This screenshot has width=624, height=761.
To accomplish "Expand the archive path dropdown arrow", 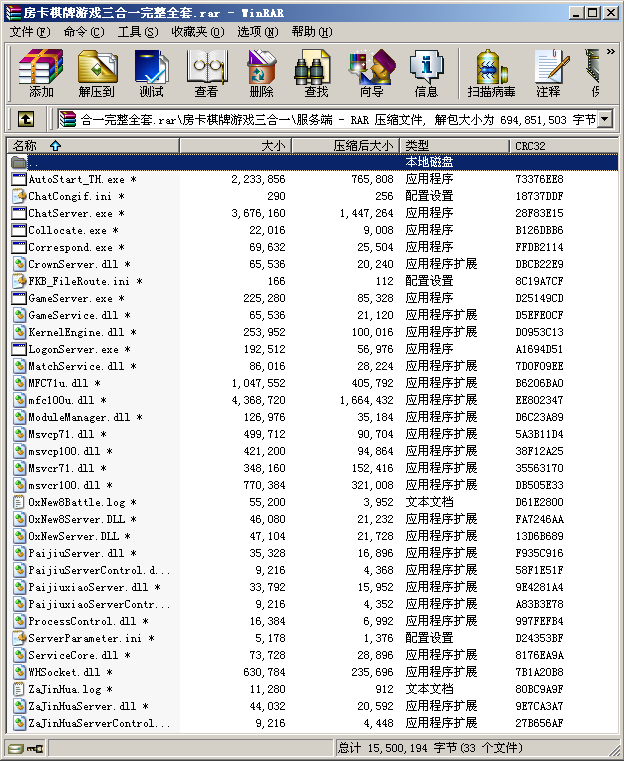I will coord(606,120).
